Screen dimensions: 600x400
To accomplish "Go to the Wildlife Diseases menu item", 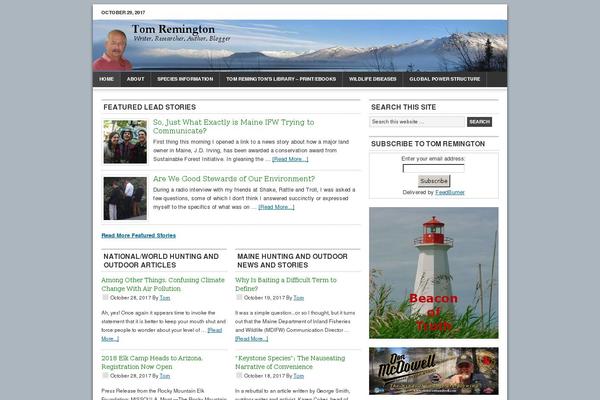I will point(372,79).
